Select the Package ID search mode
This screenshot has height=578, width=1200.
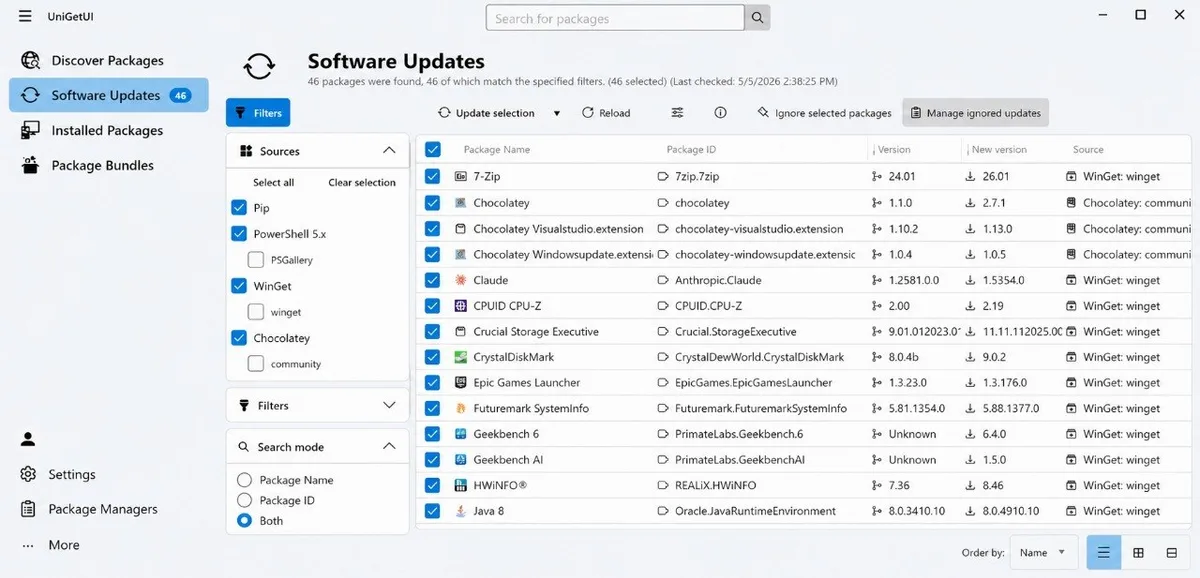tap(244, 500)
